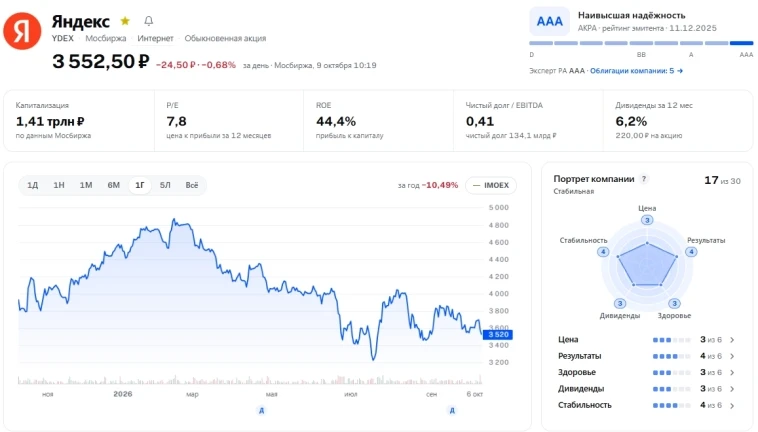
Task: Click the dividend marker Д near September
Action: point(452,411)
